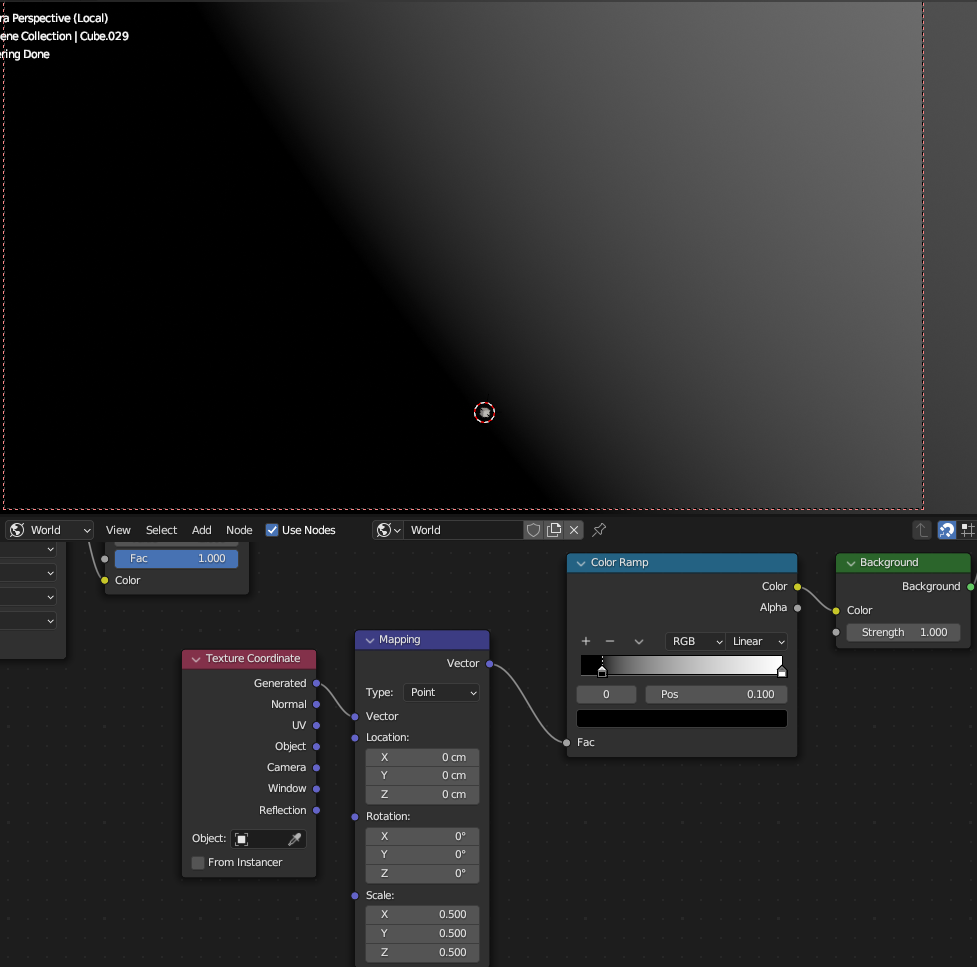The height and width of the screenshot is (967, 977).
Task: Click the Color Ramp RGB mode button
Action: click(x=695, y=641)
